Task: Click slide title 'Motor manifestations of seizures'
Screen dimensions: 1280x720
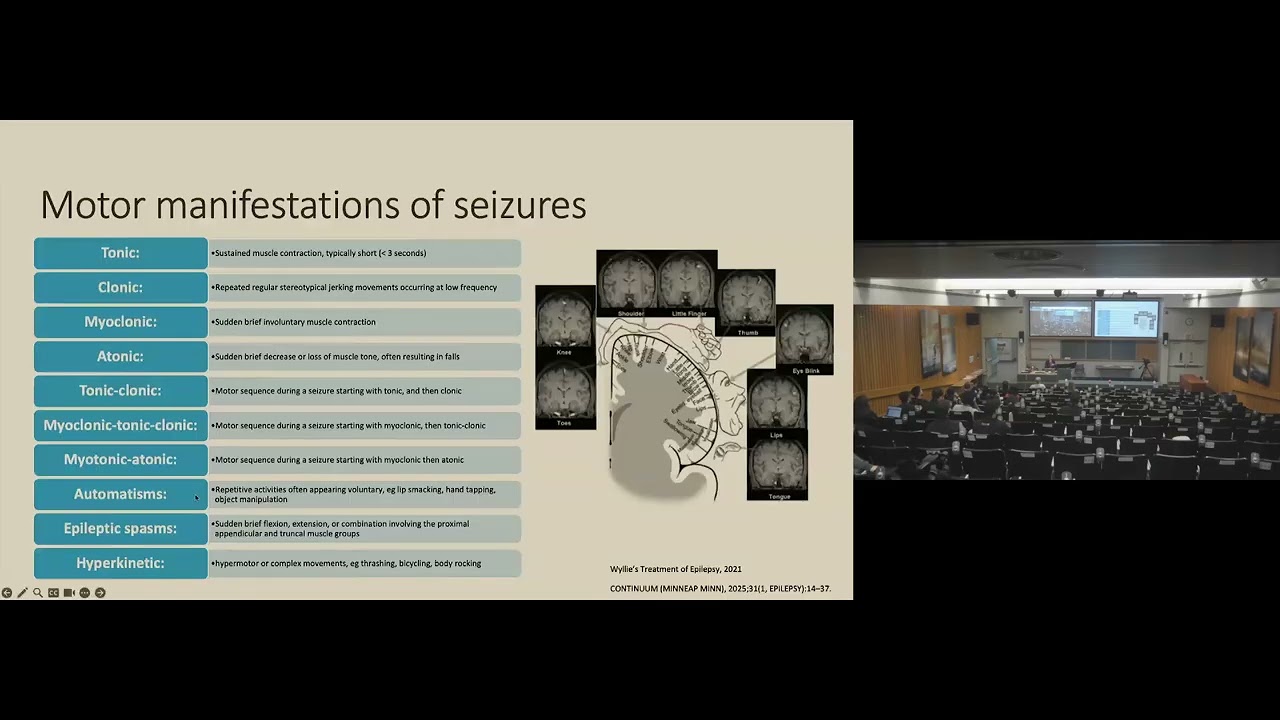Action: coord(313,205)
